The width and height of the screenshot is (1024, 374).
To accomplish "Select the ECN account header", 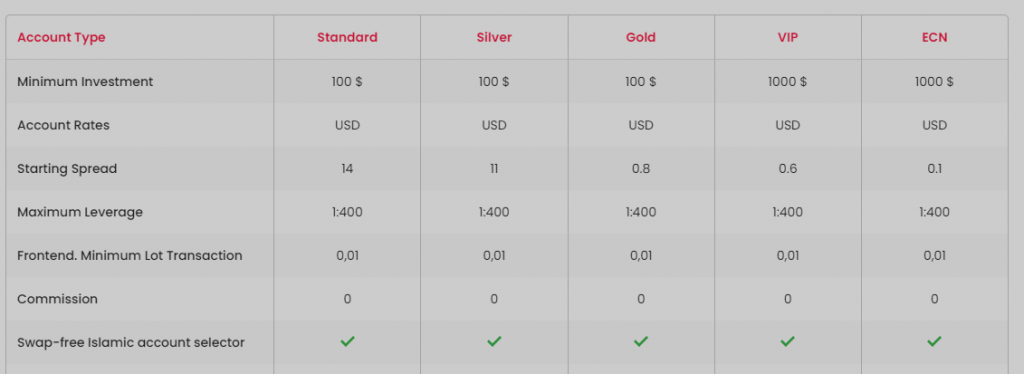I will [935, 37].
